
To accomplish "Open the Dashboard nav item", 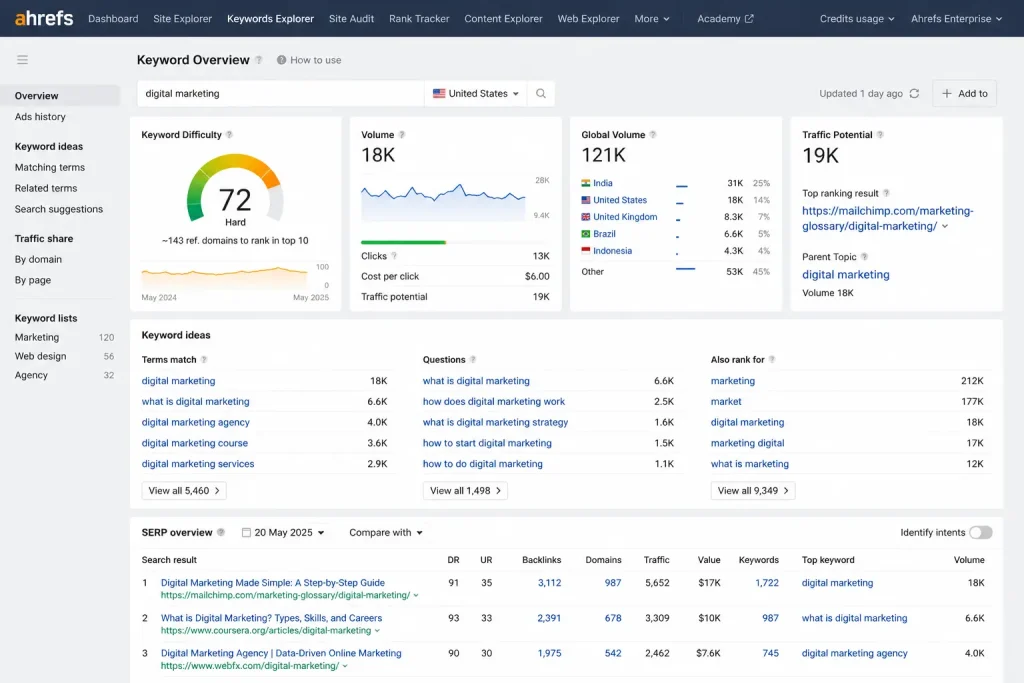I will 113,19.
